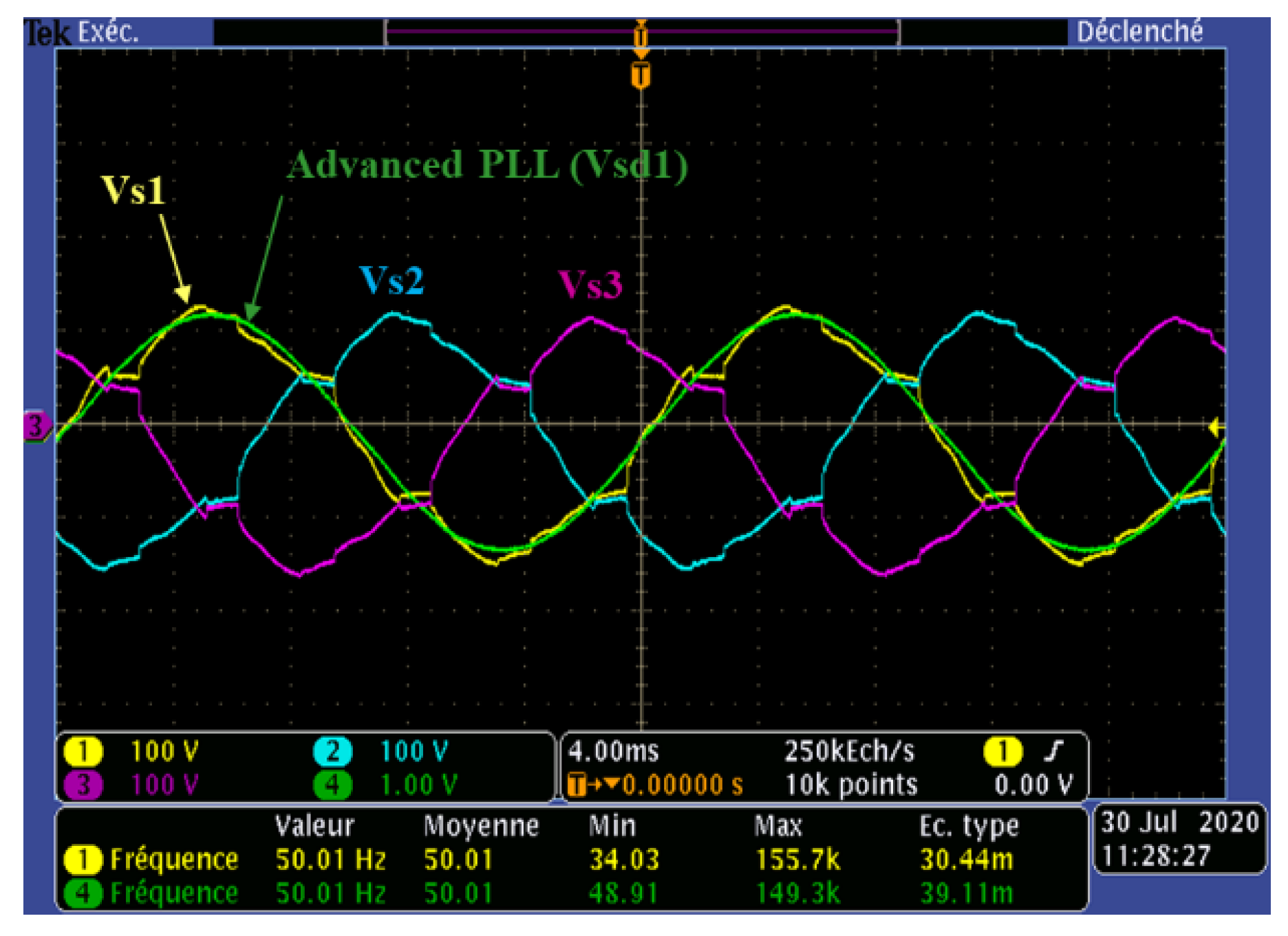Click the Vs1 waveform label
Image resolution: width=1288 pixels, height=936 pixels.
134,191
